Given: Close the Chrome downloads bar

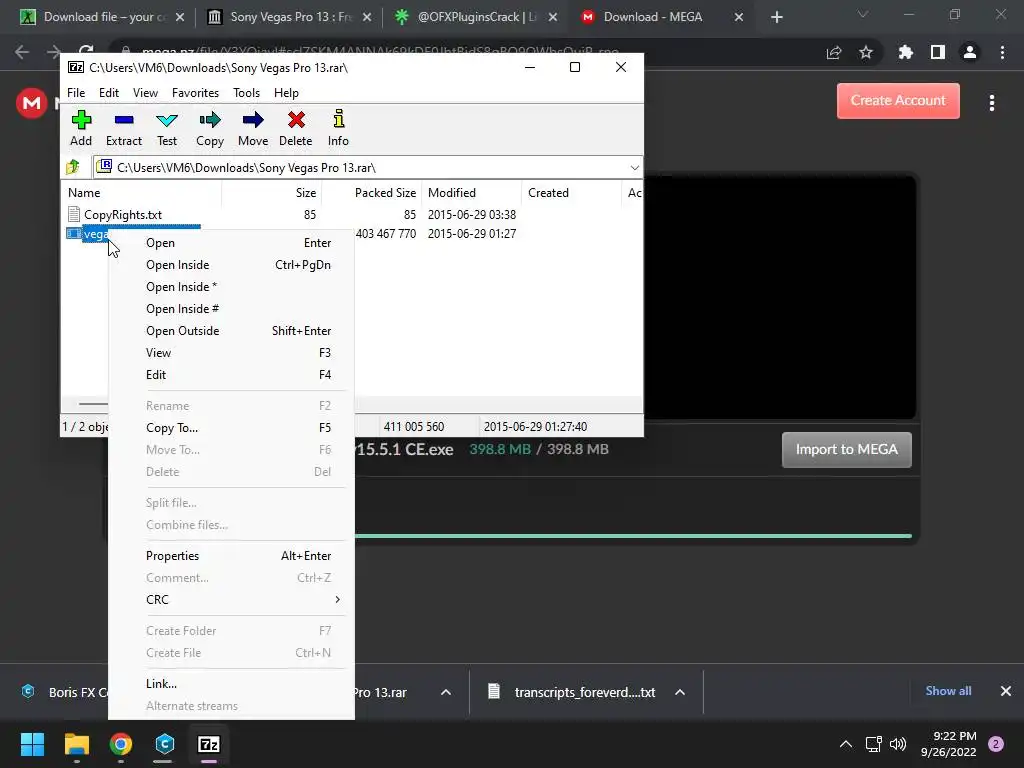Looking at the screenshot, I should (1006, 691).
